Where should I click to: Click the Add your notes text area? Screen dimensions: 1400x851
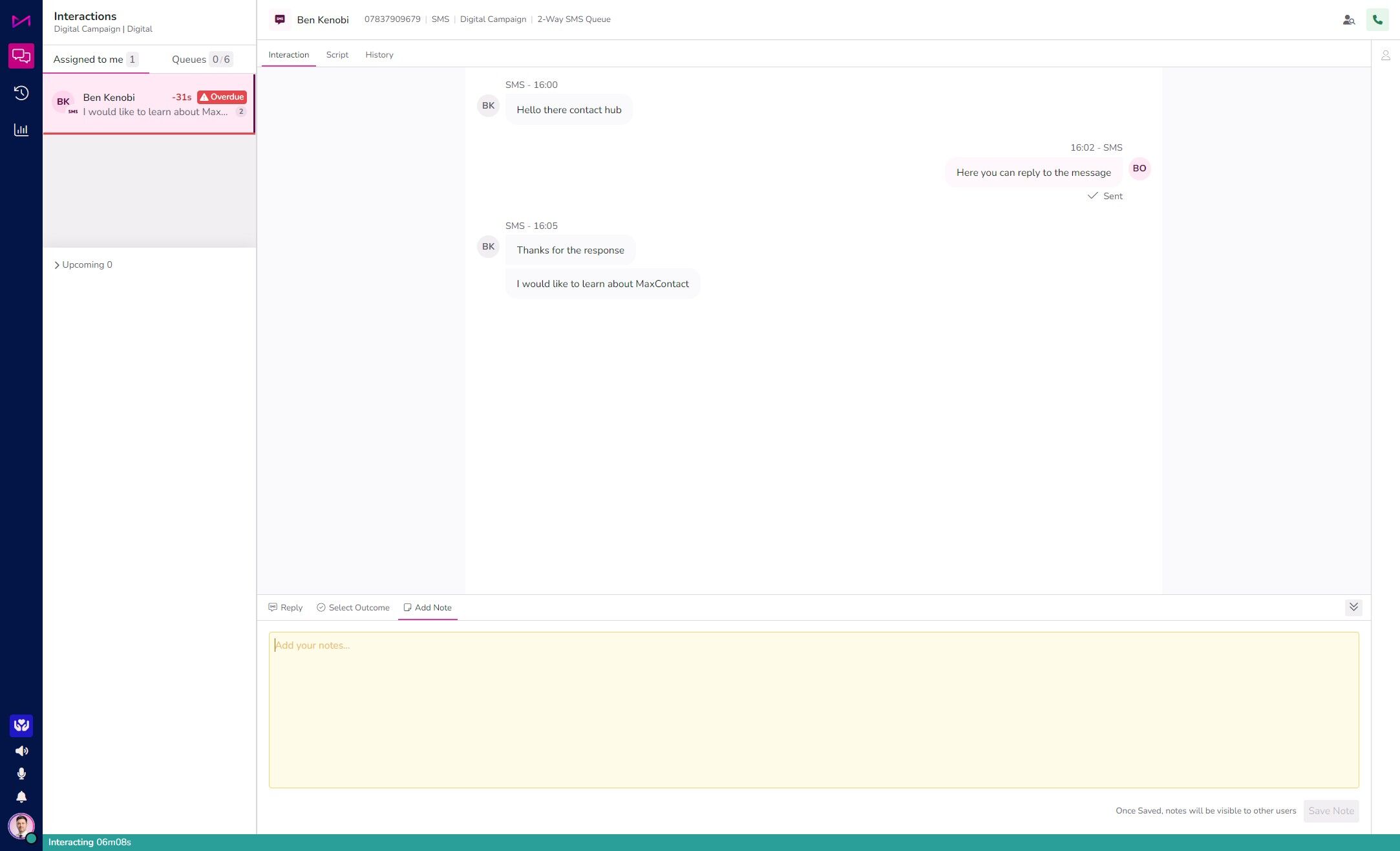(x=813, y=710)
